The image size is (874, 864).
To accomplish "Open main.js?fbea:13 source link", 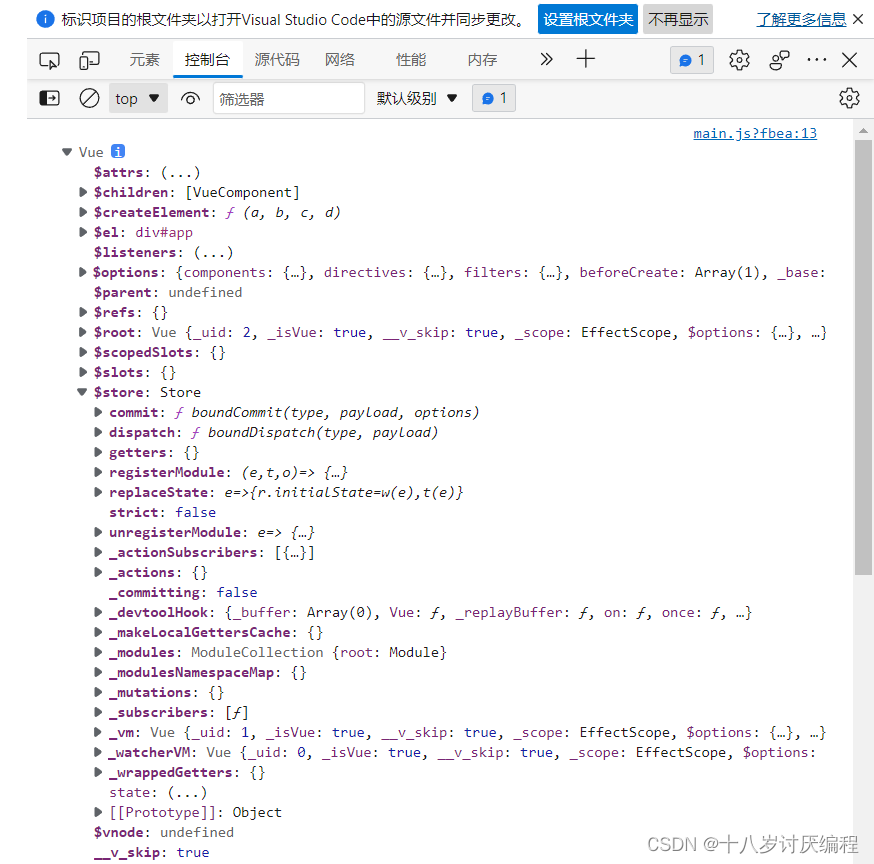I will (755, 133).
